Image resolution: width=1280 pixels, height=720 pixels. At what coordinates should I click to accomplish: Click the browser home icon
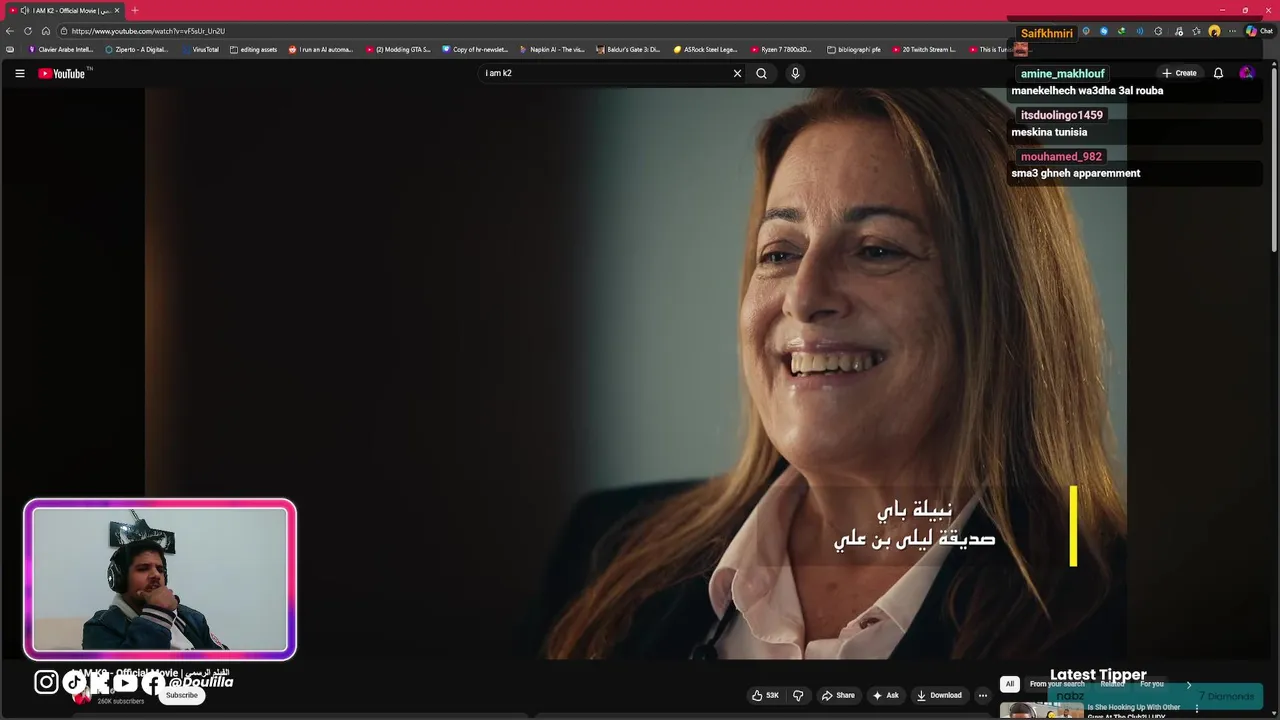click(x=46, y=31)
